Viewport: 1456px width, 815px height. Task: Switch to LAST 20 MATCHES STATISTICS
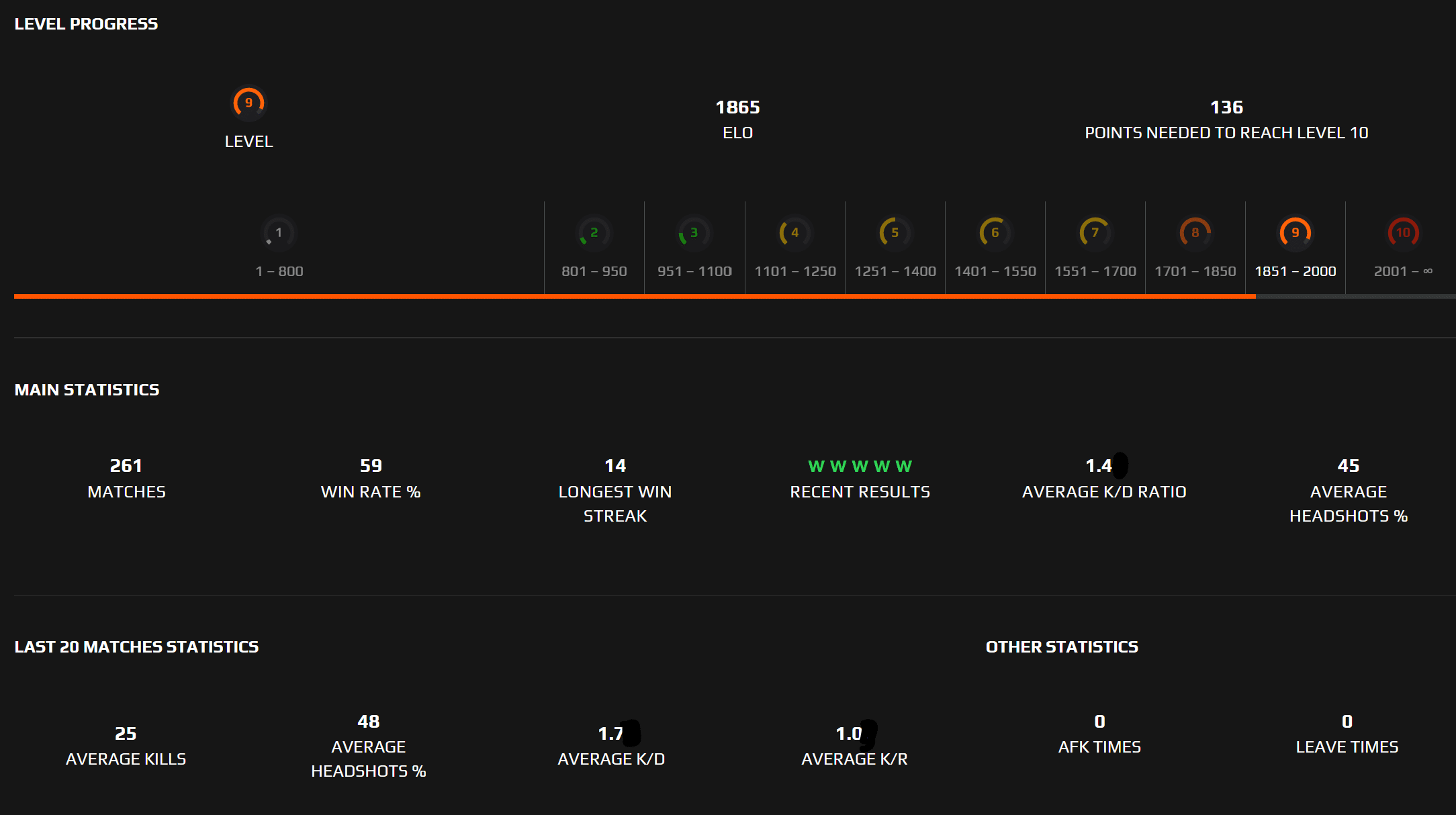[136, 646]
